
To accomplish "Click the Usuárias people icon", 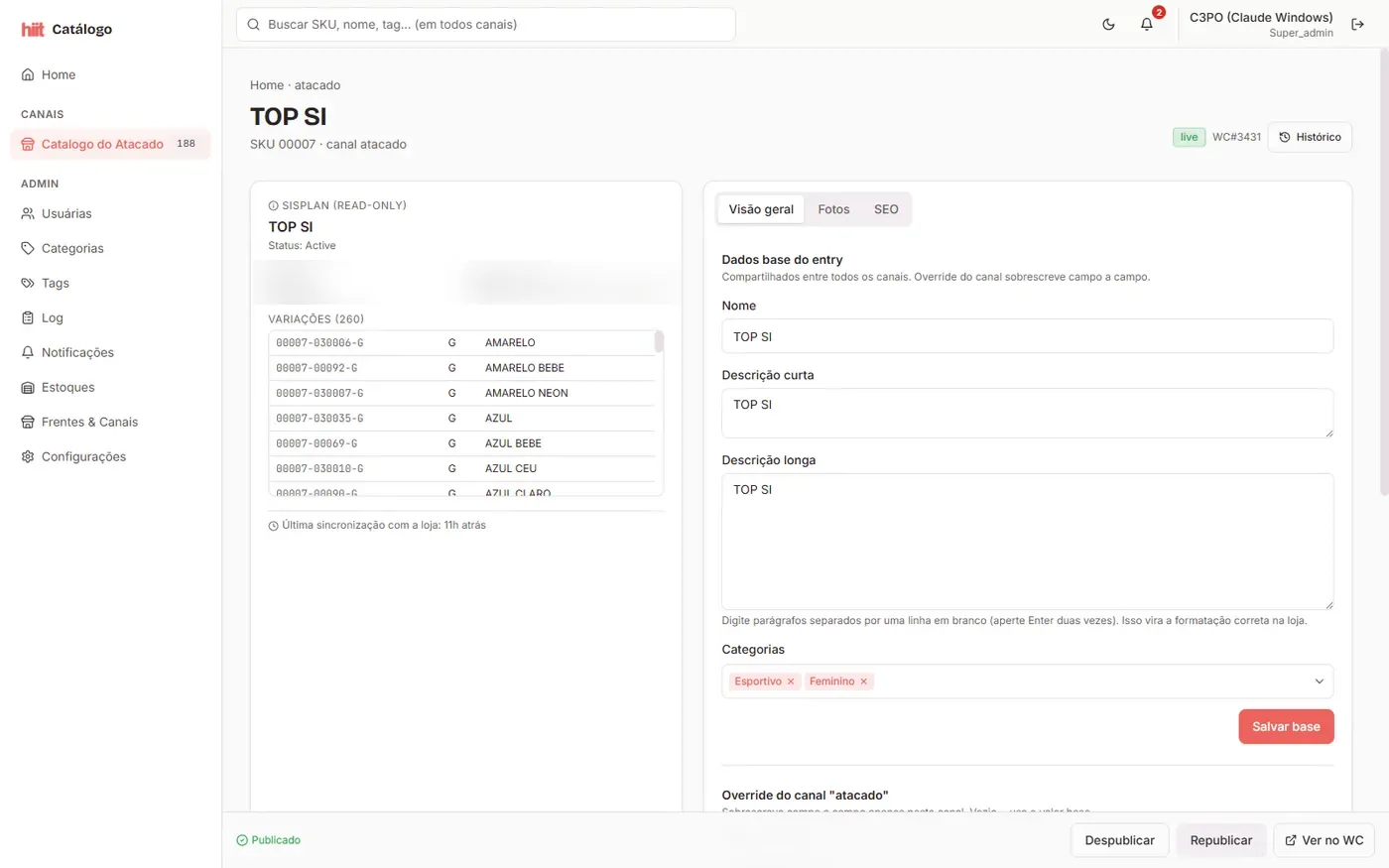I will 28,213.
